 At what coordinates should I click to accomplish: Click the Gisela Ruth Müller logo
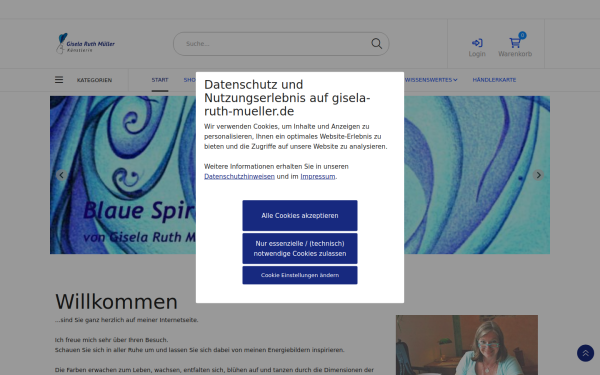coord(85,44)
